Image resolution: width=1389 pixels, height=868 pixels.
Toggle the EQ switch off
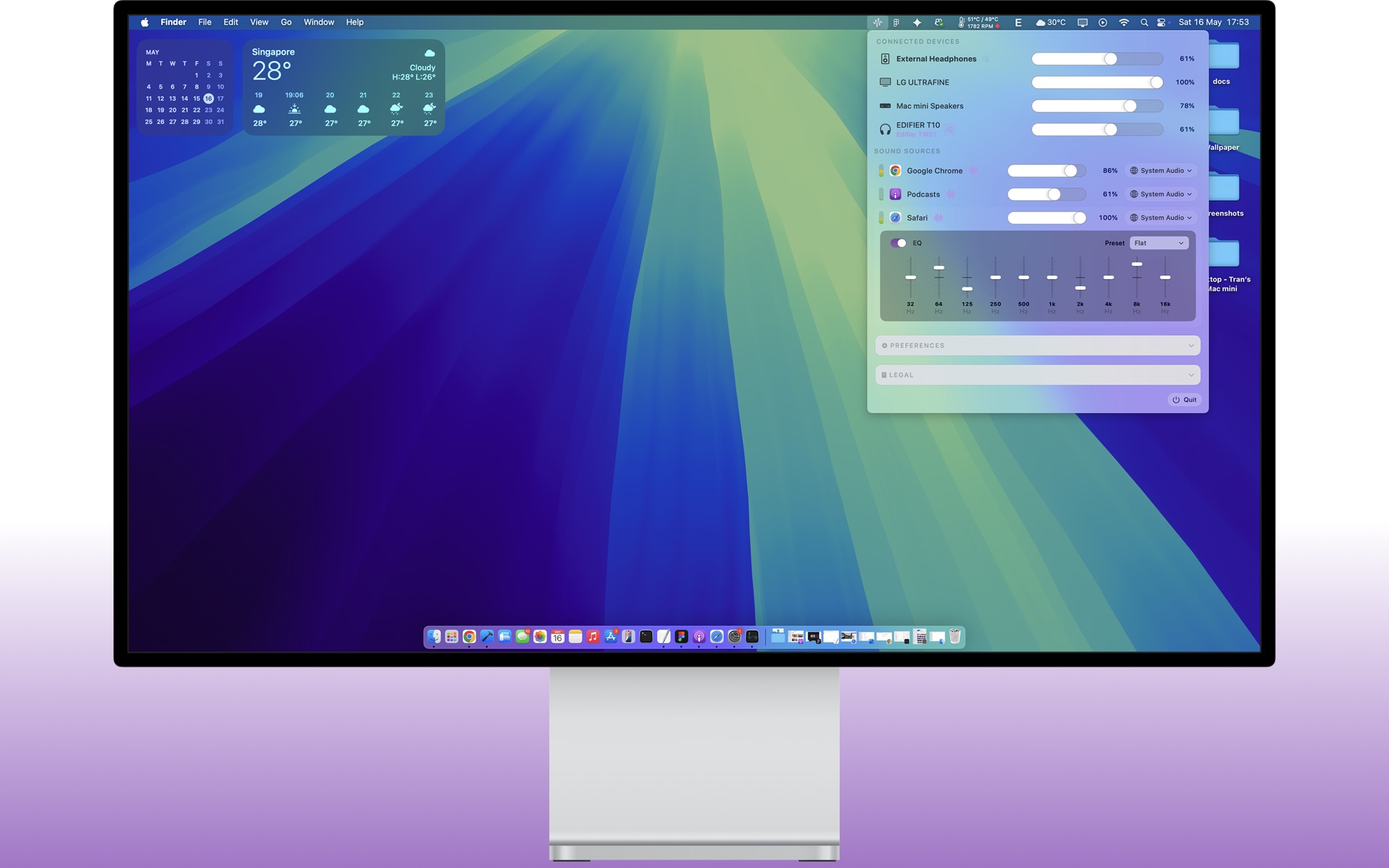pos(898,243)
